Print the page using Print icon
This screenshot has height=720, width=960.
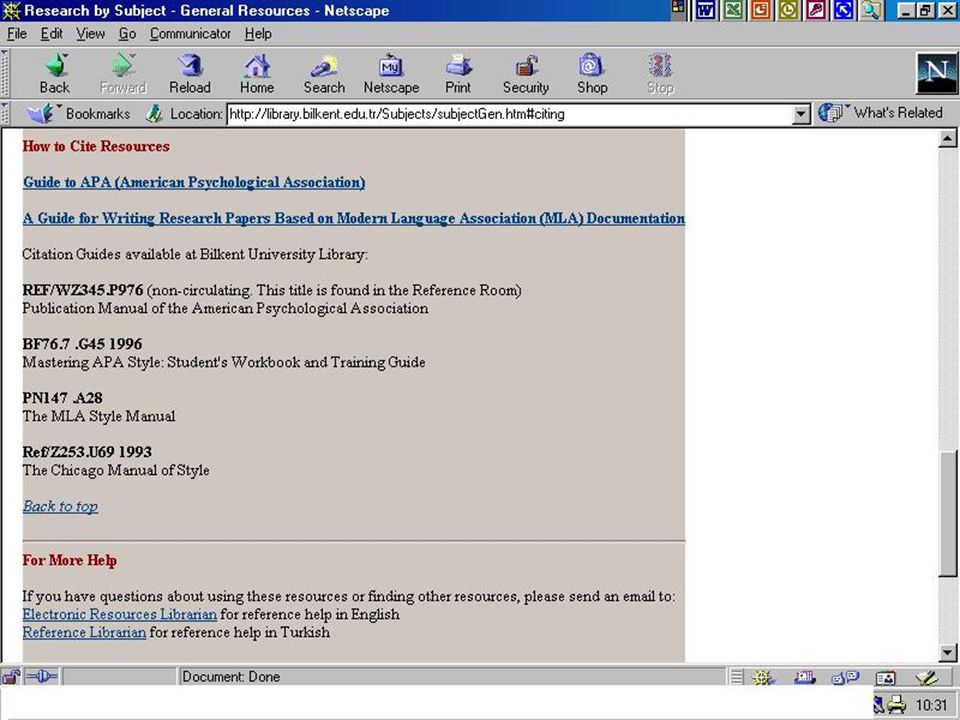point(458,73)
